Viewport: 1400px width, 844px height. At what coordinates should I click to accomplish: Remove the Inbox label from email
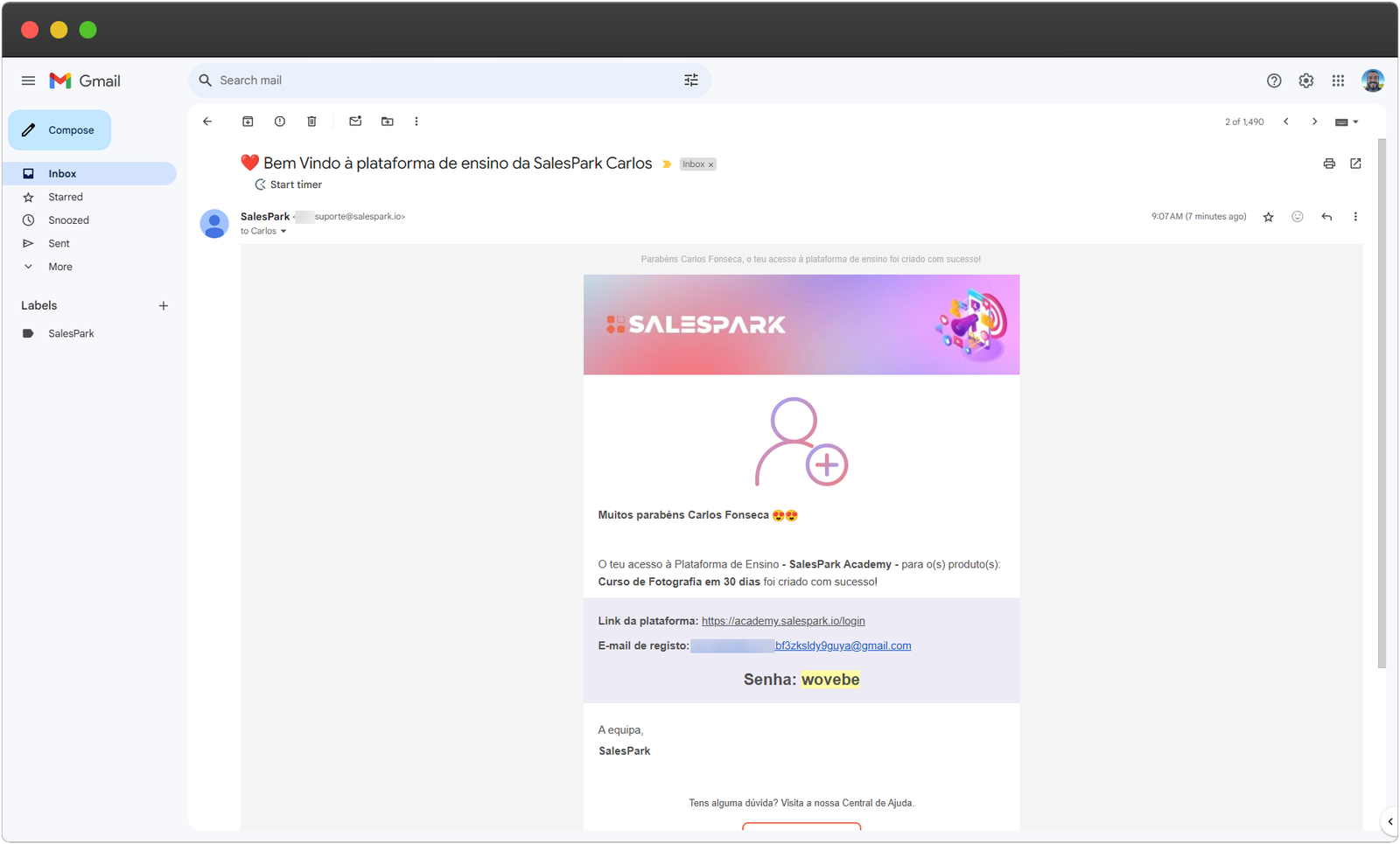click(x=710, y=164)
